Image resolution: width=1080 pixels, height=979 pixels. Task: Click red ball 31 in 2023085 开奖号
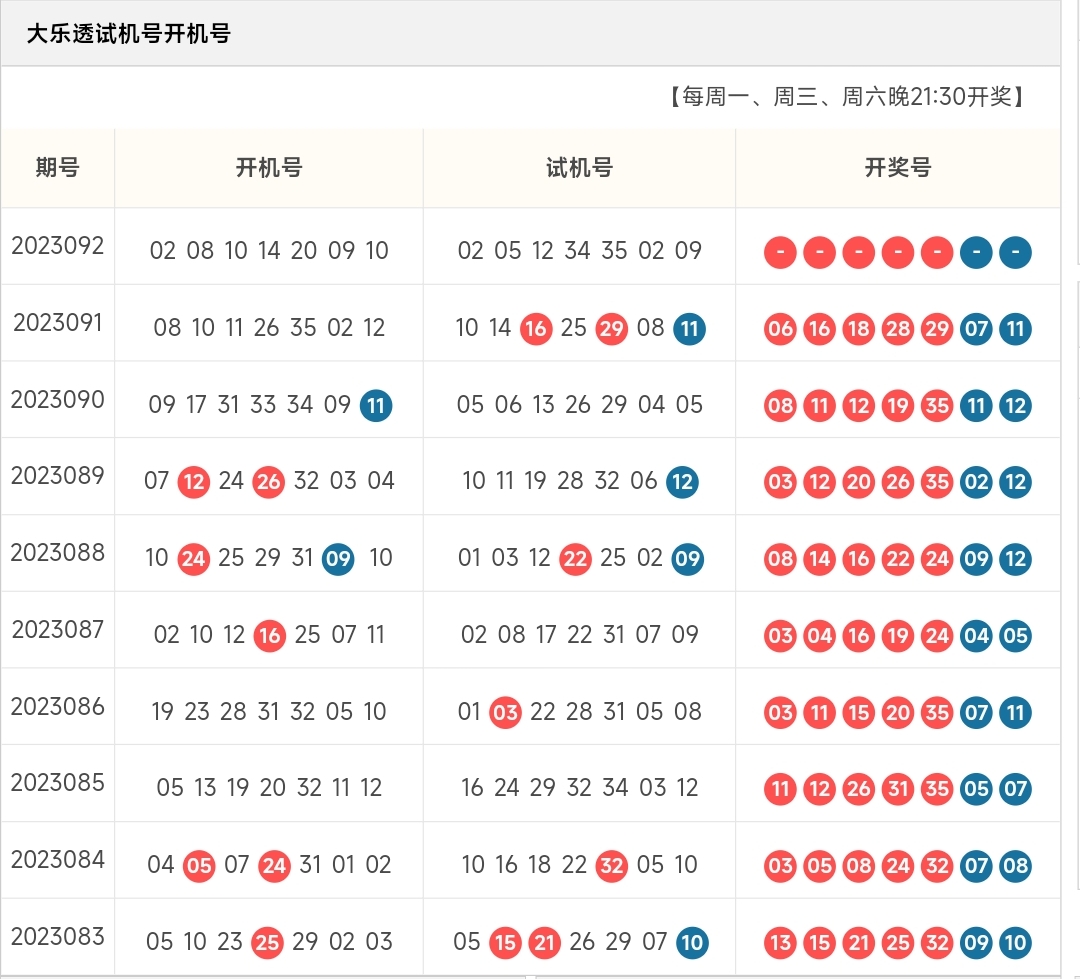tap(897, 790)
